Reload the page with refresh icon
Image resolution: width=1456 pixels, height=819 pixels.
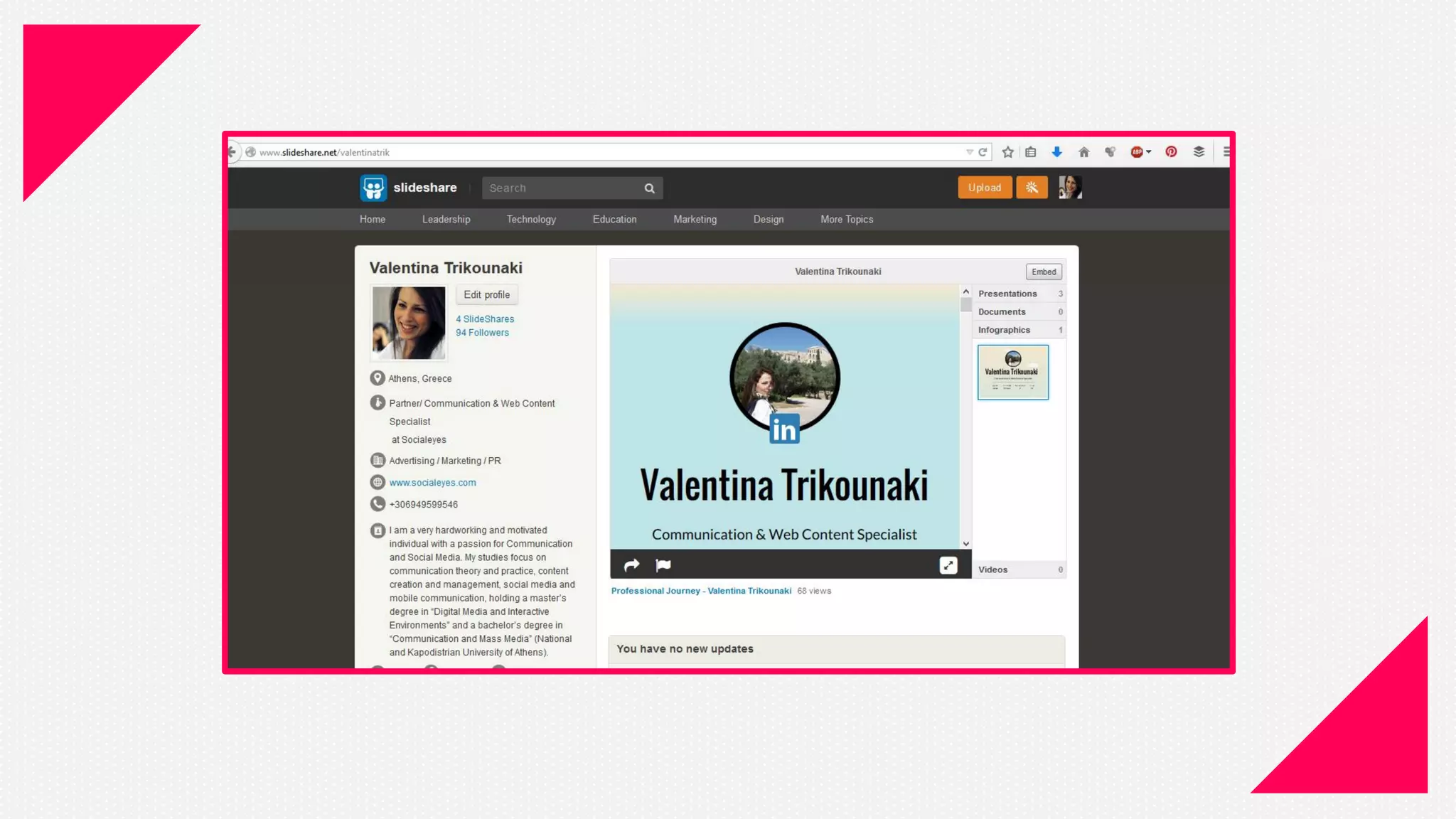[x=983, y=152]
